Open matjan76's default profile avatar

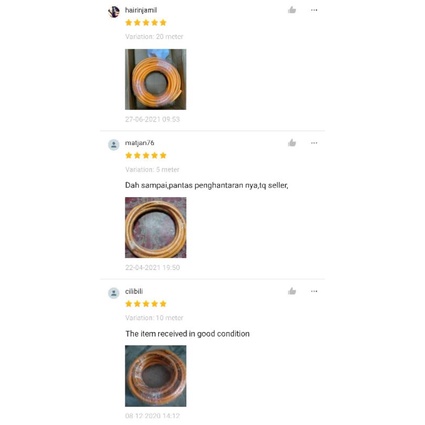pyautogui.click(x=114, y=145)
